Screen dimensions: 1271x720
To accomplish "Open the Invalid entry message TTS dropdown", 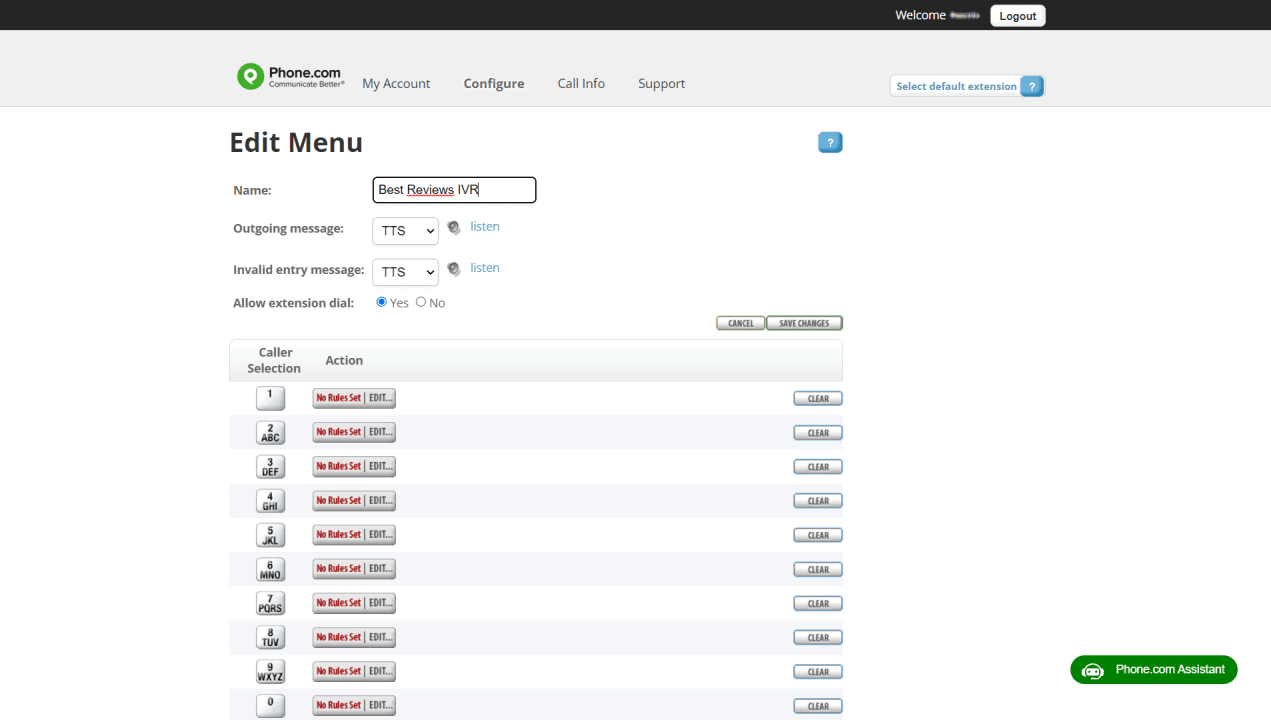I will pyautogui.click(x=405, y=272).
